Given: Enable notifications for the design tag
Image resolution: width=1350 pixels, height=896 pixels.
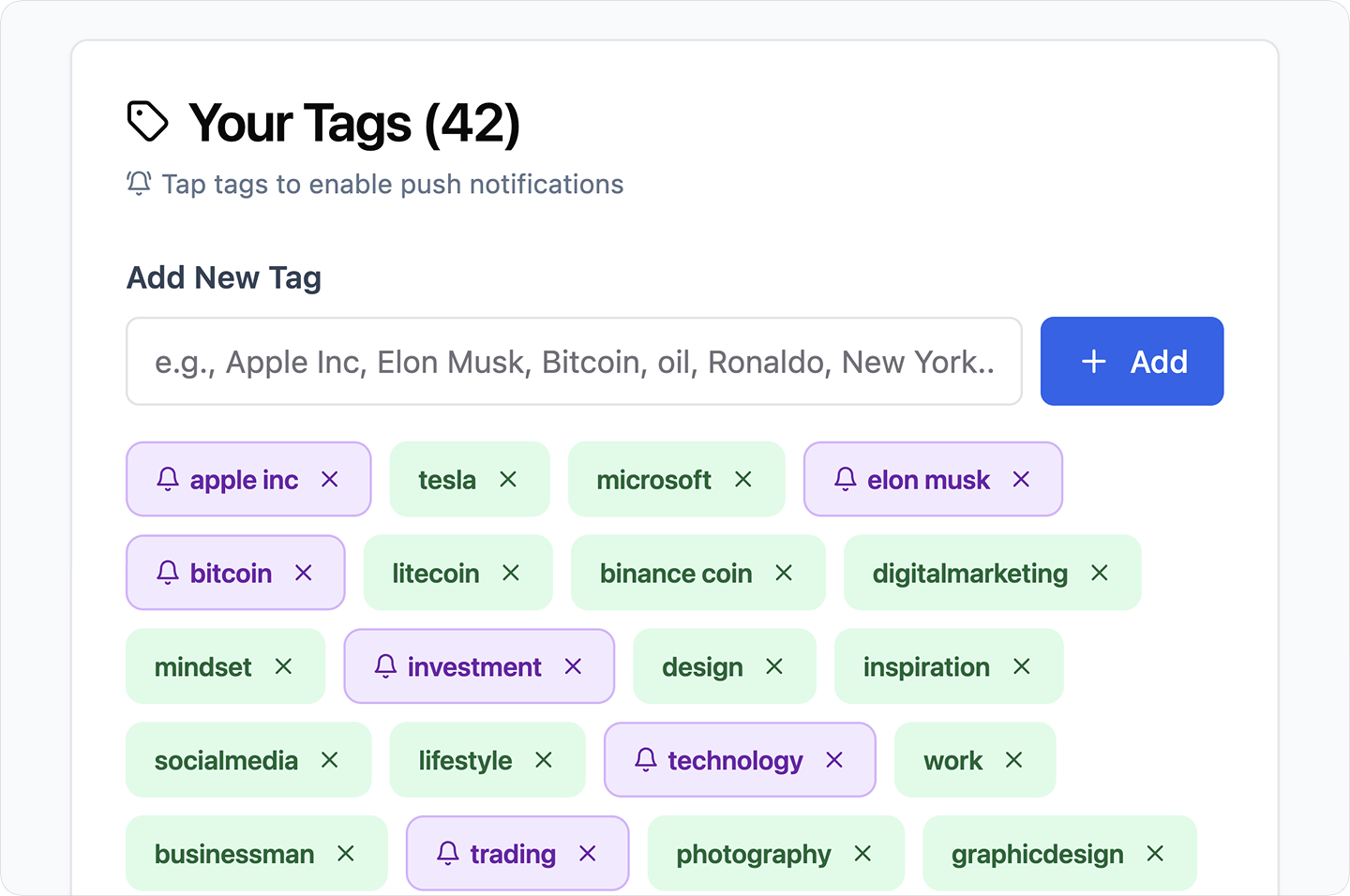Looking at the screenshot, I should click(x=701, y=667).
